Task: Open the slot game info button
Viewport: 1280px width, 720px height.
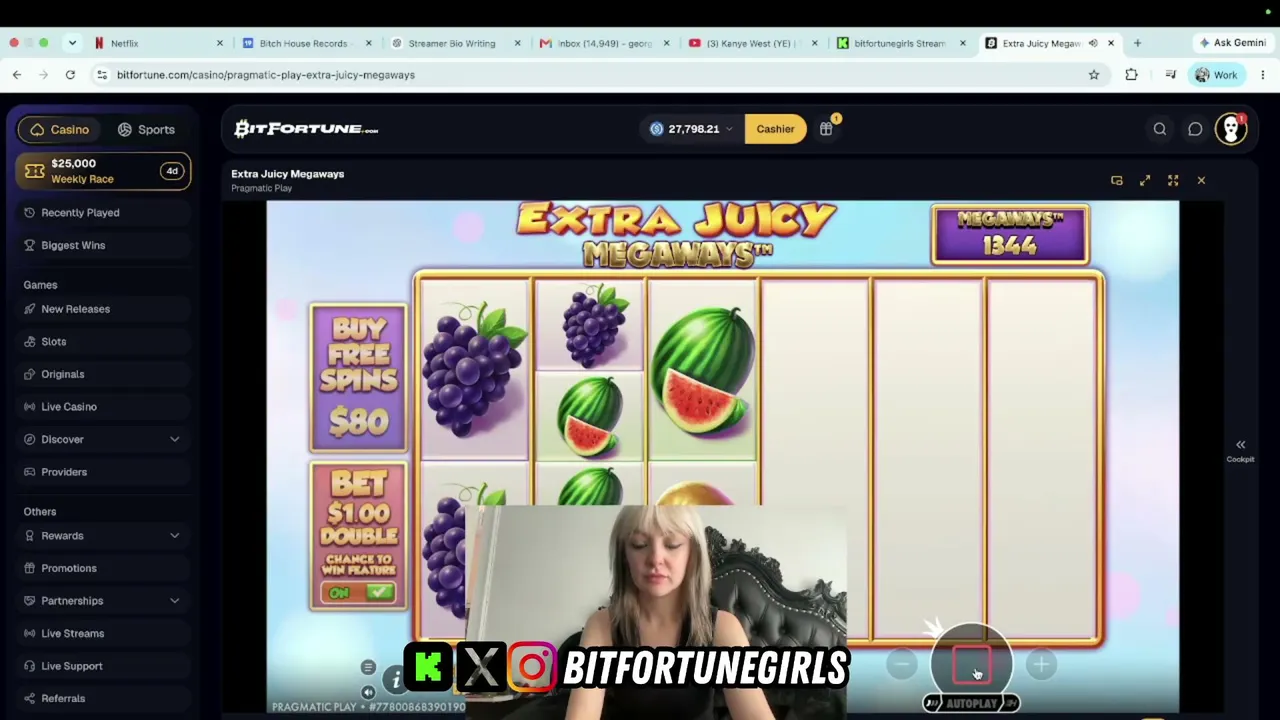Action: coord(395,680)
